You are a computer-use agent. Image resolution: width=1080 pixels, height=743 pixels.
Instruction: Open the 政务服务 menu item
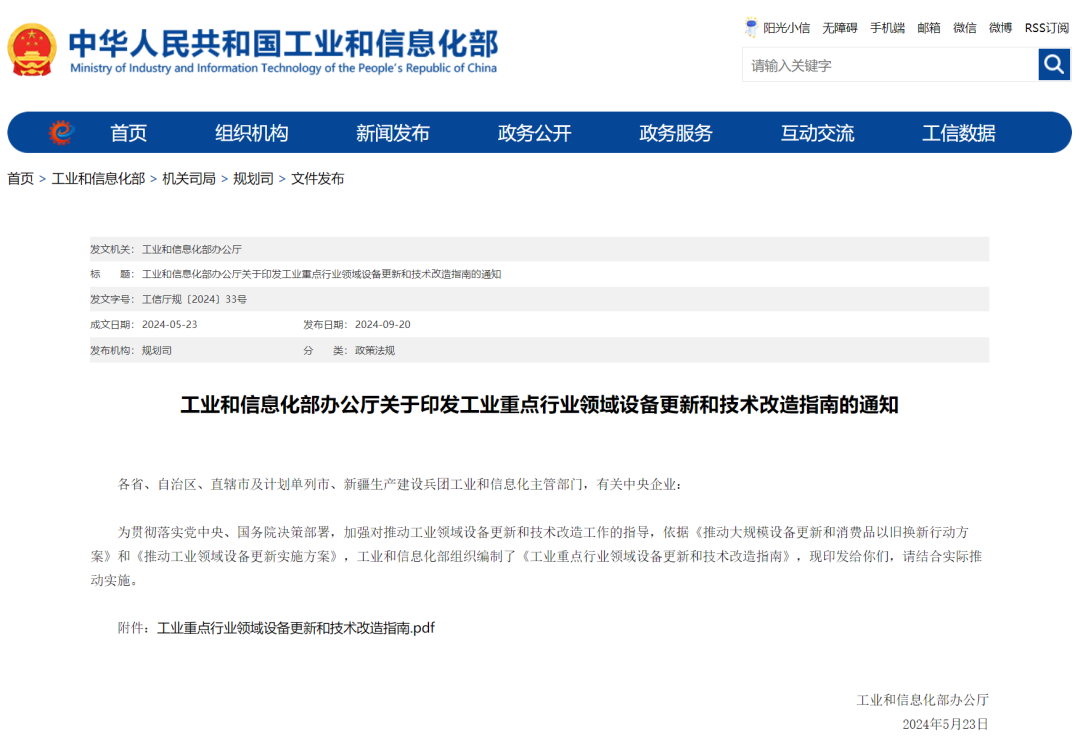click(675, 131)
